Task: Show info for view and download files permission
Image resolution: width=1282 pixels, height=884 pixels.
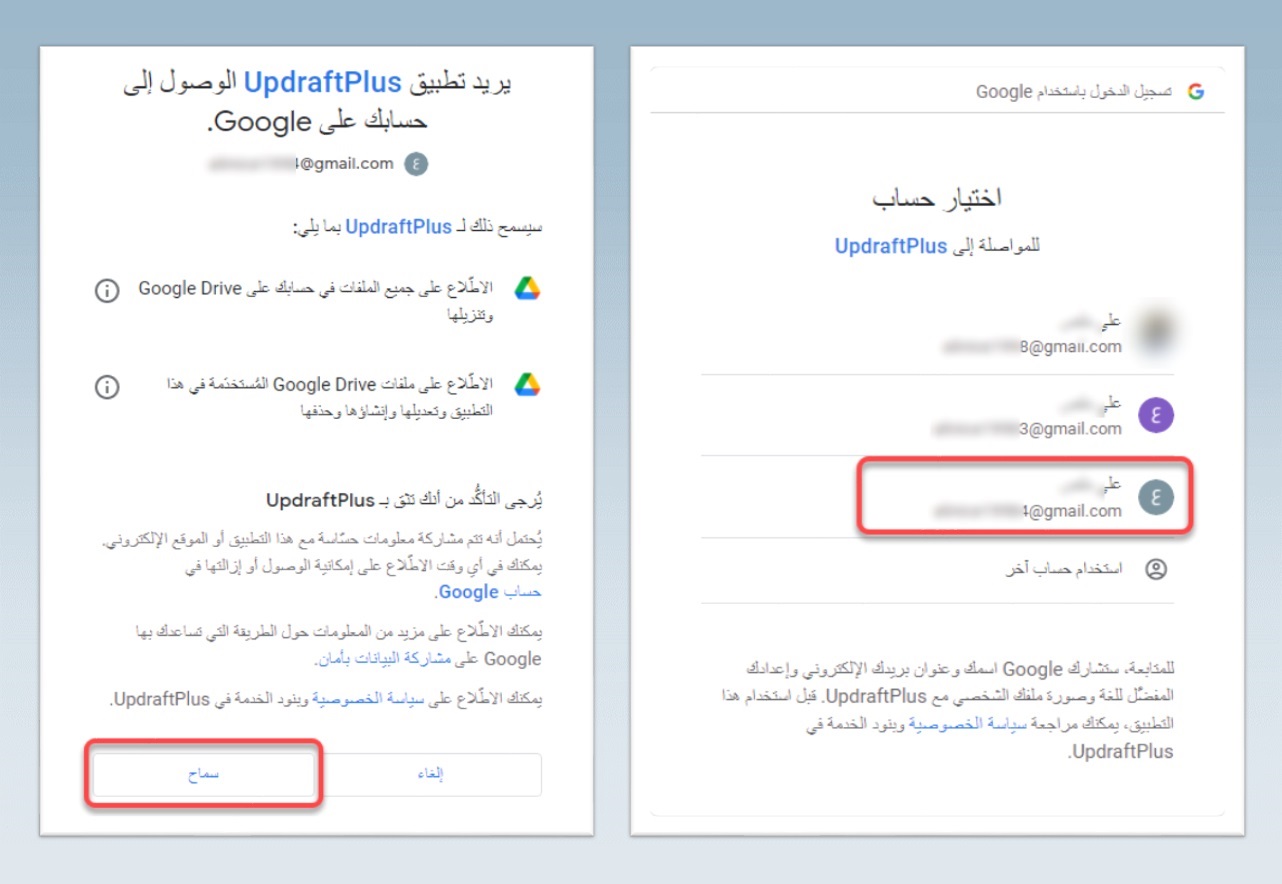Action: (107, 291)
